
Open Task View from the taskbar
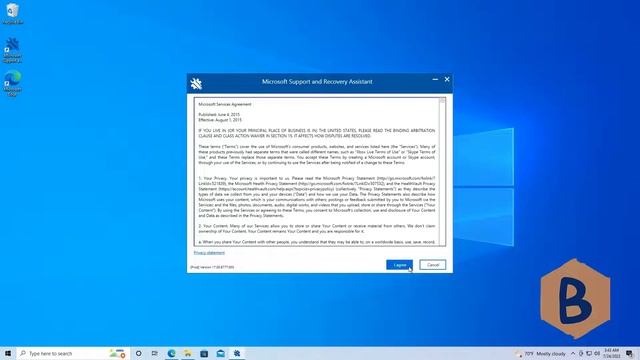(155, 353)
